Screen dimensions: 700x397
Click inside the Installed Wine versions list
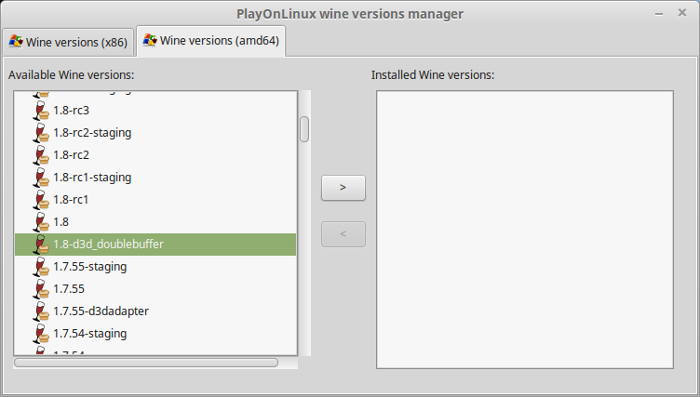[525, 230]
